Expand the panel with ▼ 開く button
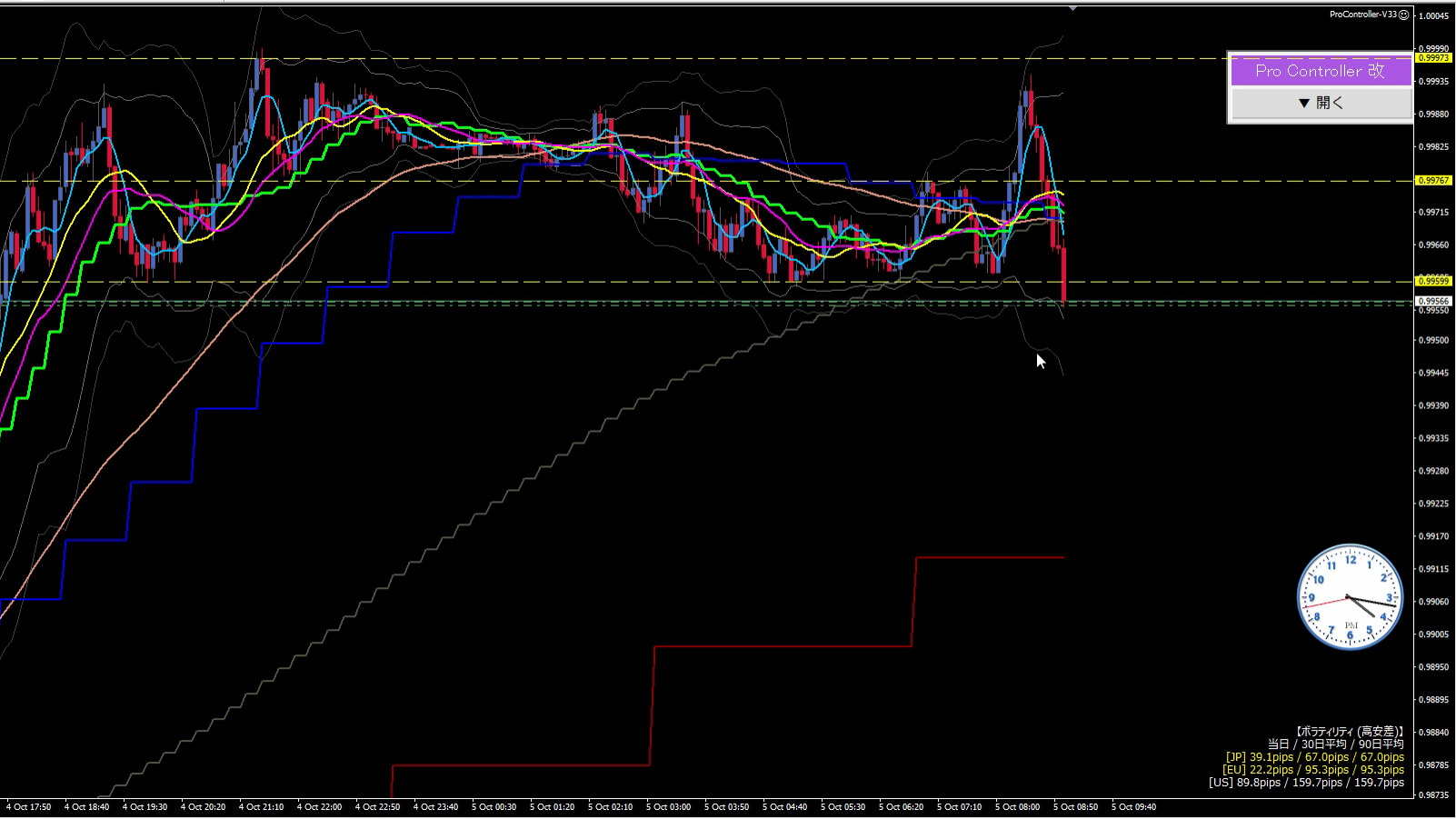This screenshot has height=819, width=1456. 1321,103
